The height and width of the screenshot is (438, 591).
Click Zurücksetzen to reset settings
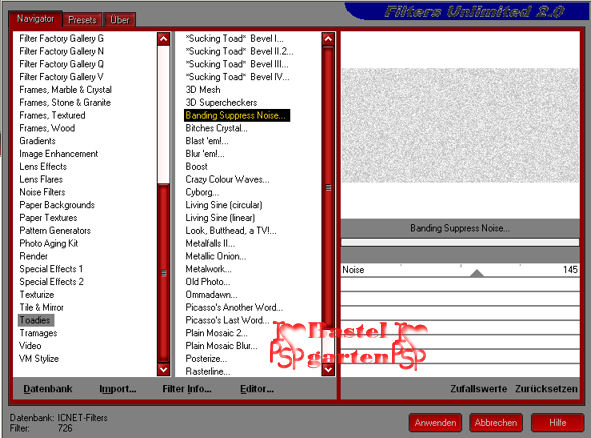(x=546, y=389)
